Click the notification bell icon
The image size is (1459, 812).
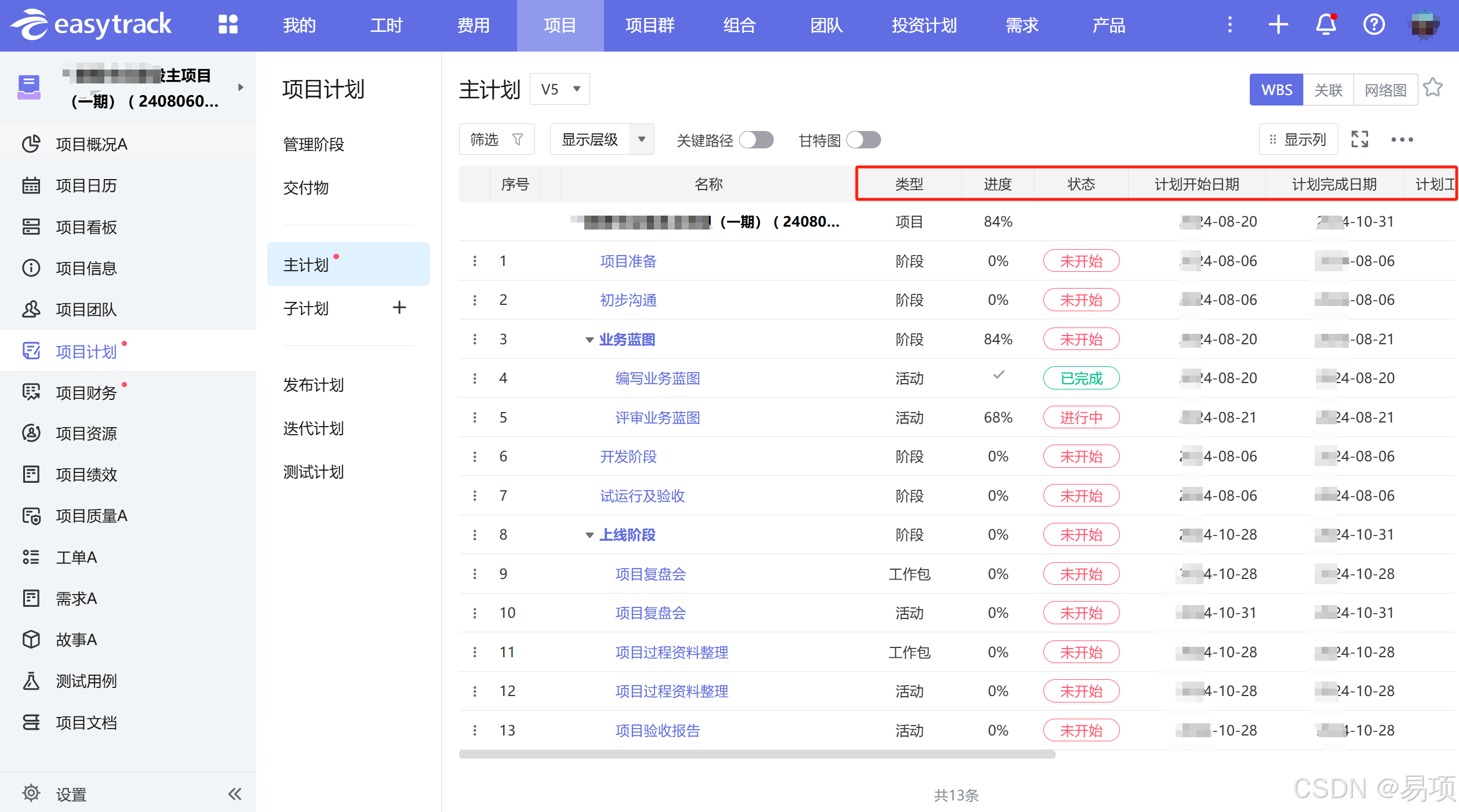tap(1326, 25)
